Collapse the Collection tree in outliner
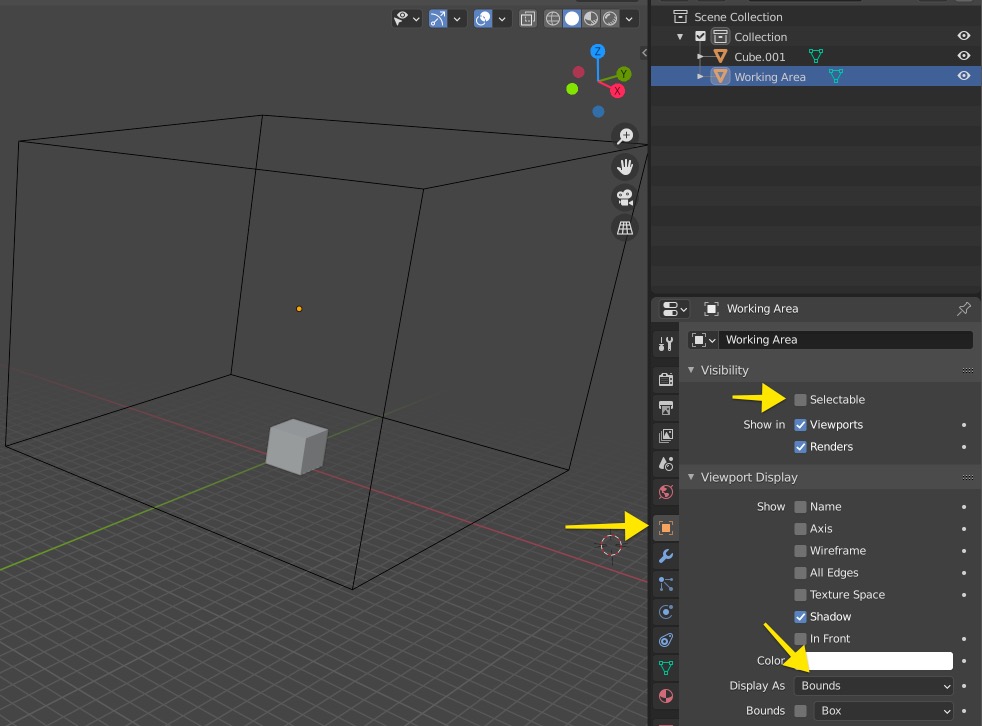Viewport: 982px width, 726px height. [680, 37]
